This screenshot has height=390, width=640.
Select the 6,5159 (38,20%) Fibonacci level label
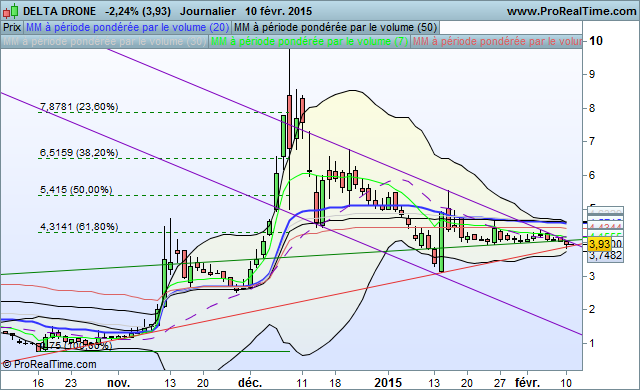[x=79, y=153]
